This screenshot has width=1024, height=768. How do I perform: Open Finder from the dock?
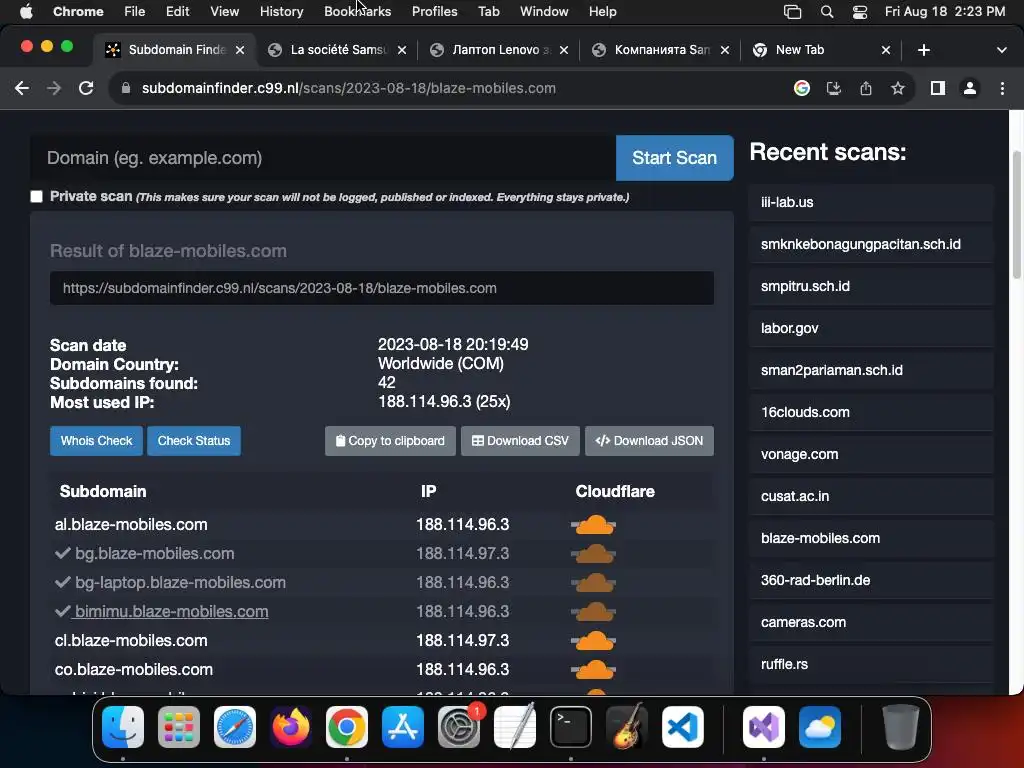(123, 727)
